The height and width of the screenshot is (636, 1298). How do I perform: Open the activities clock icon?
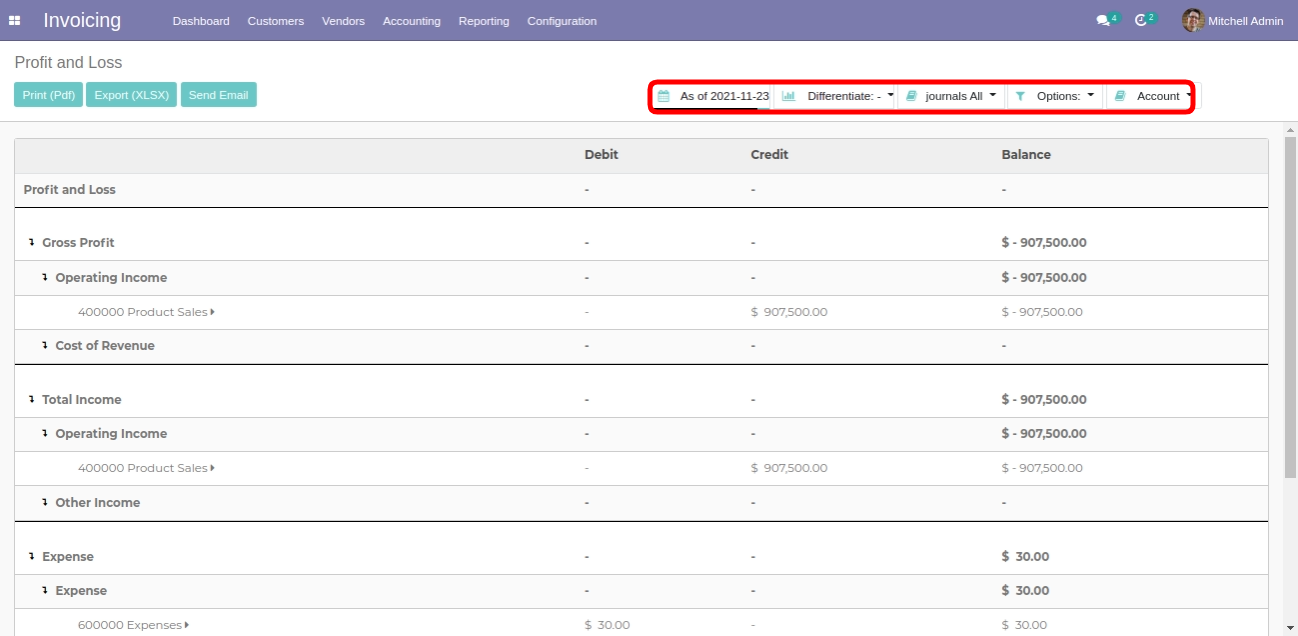pyautogui.click(x=1141, y=21)
